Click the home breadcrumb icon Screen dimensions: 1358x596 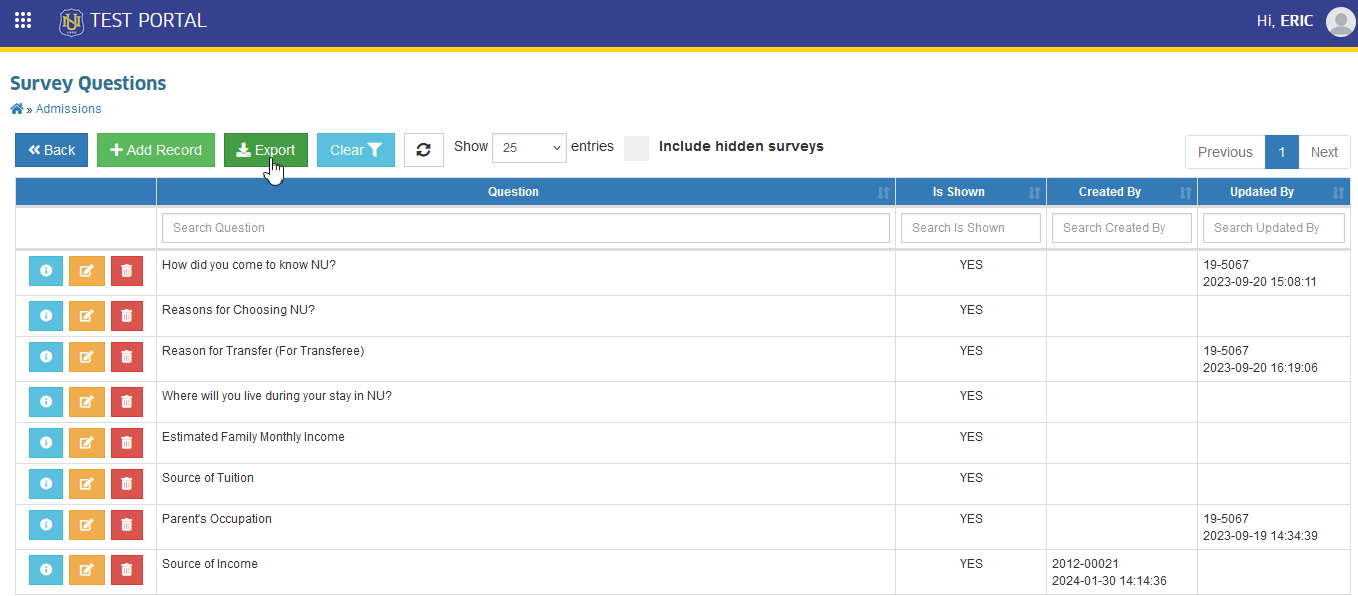pos(17,109)
